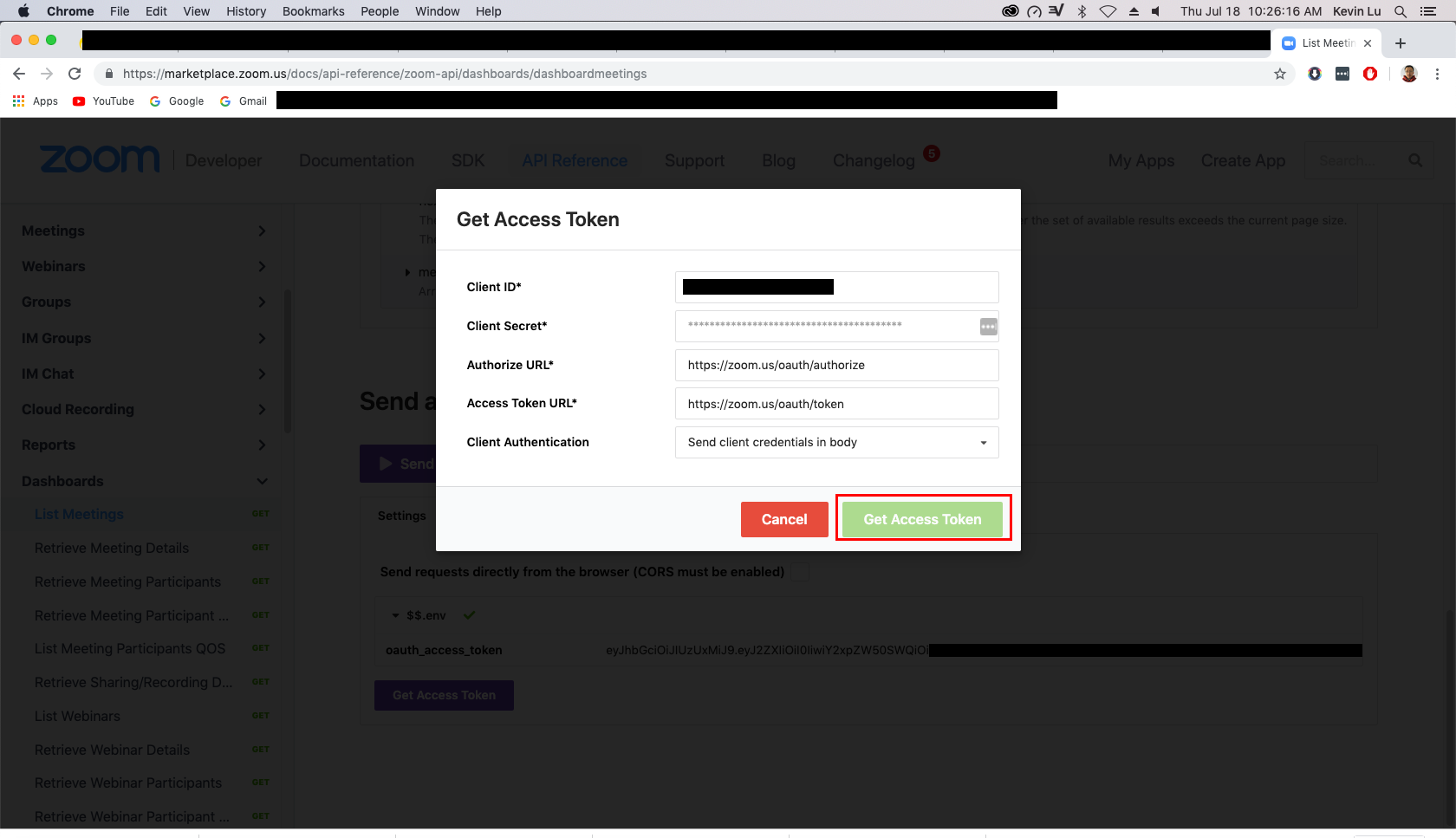Click the password manager icon in Client Secret
The width and height of the screenshot is (1456, 838).
(x=988, y=327)
